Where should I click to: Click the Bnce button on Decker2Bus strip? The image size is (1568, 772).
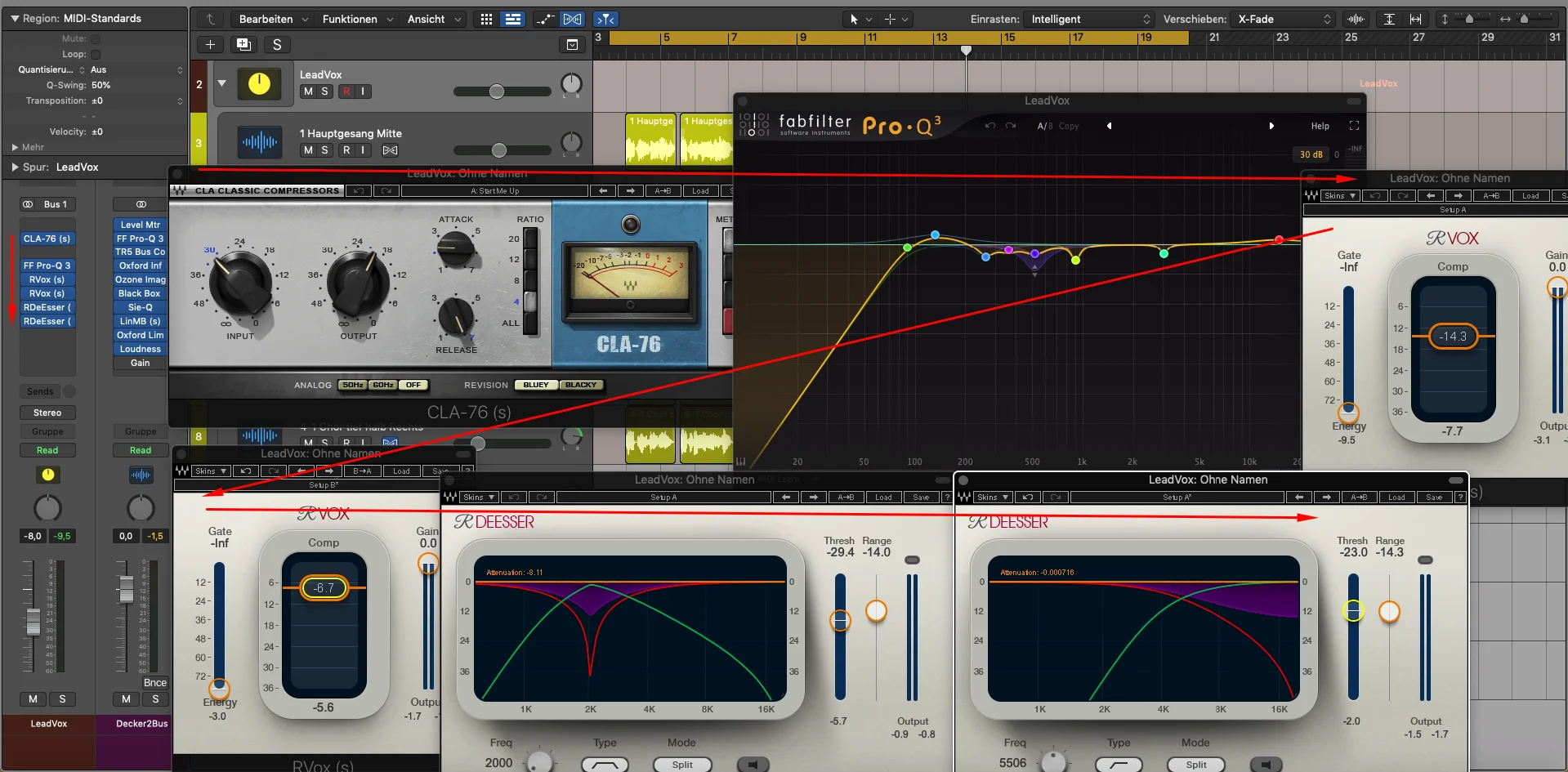click(x=155, y=683)
